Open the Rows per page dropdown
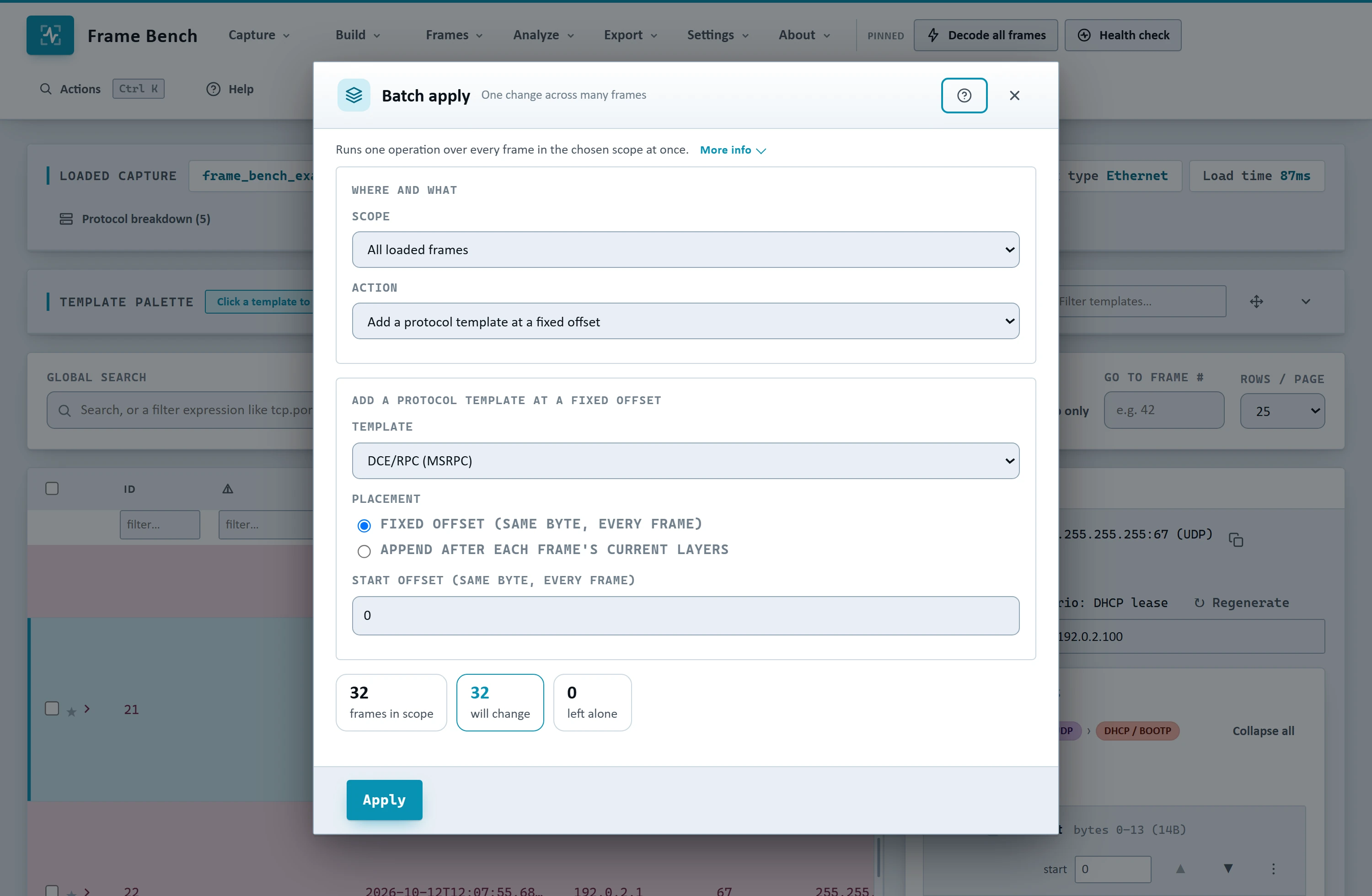 [x=1282, y=411]
